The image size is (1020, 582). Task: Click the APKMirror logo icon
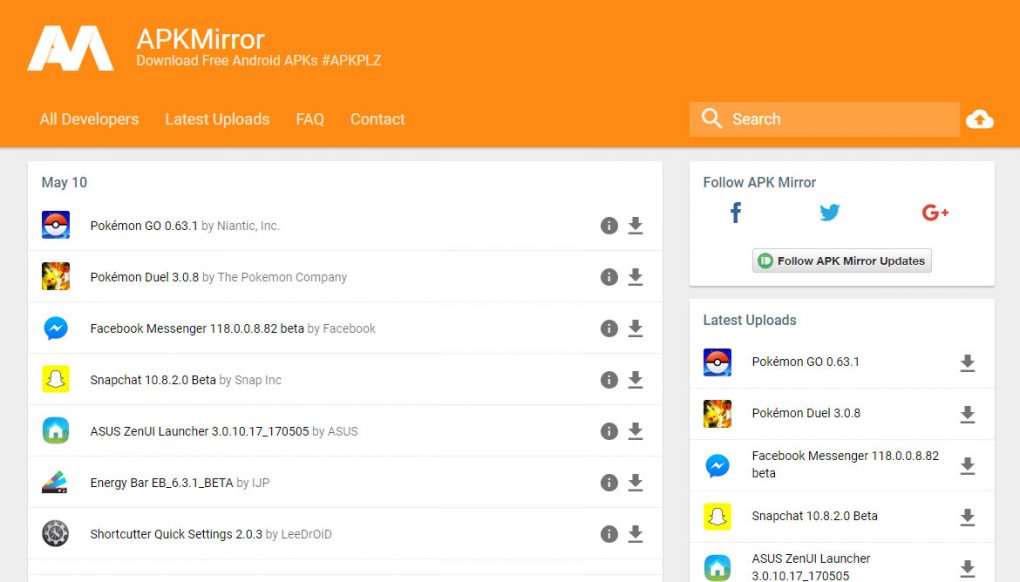tap(70, 48)
